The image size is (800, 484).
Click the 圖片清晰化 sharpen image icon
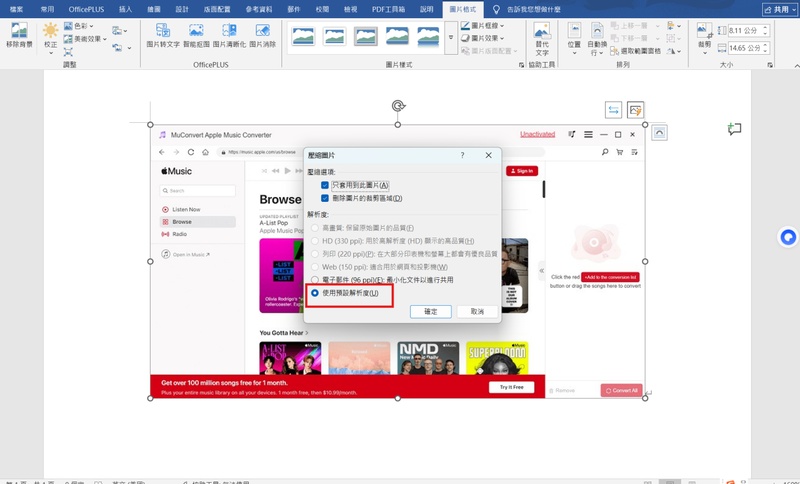pos(229,31)
